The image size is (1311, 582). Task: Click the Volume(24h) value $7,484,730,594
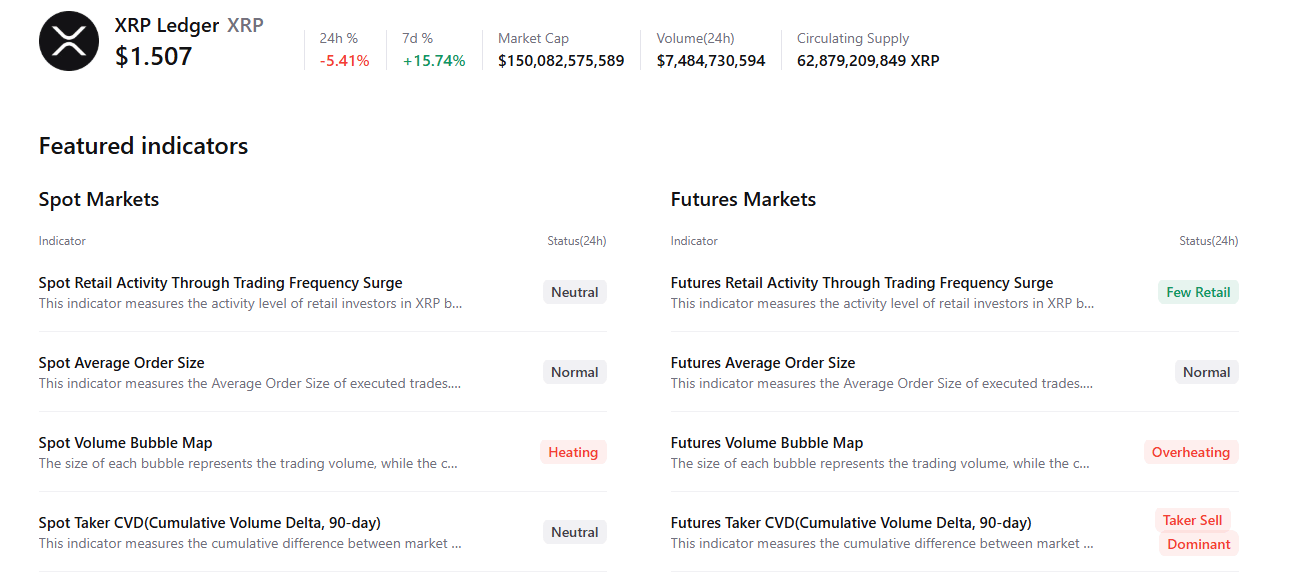711,61
